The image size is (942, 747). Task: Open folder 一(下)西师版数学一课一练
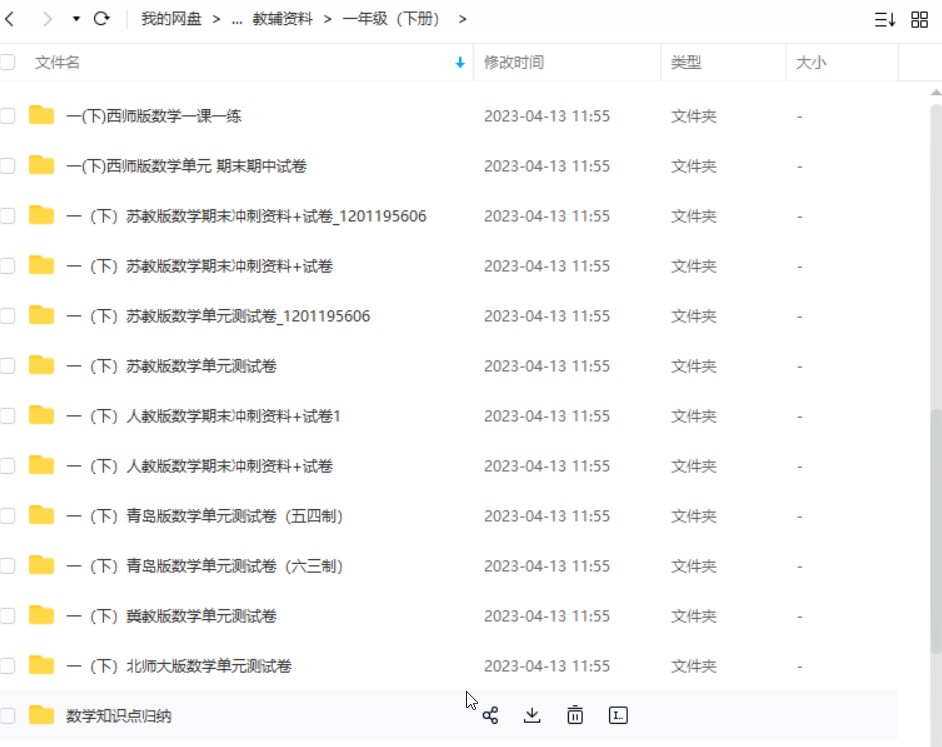(x=154, y=116)
